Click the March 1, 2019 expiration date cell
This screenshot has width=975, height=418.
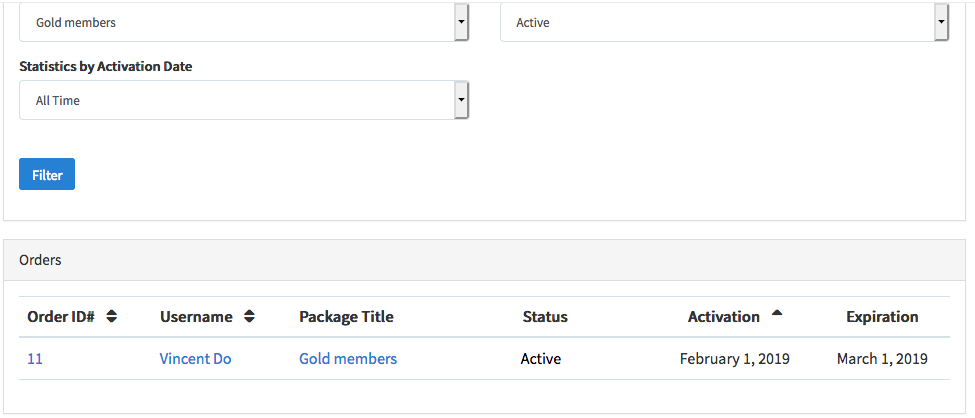(882, 359)
